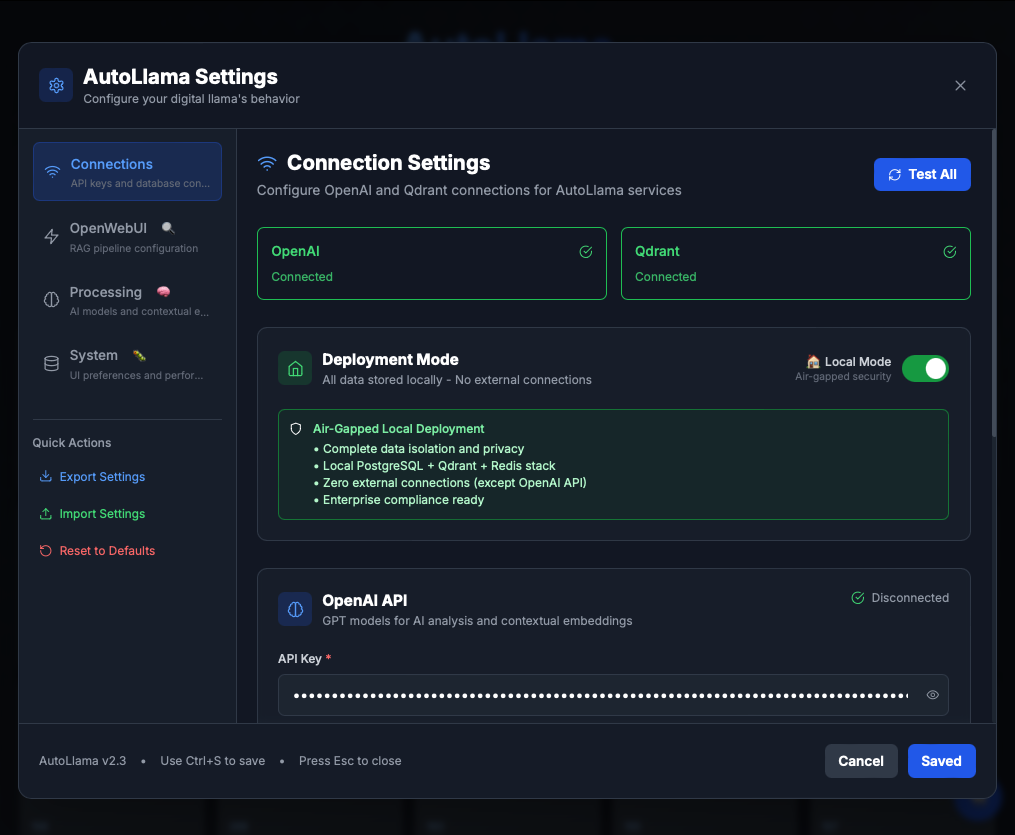Toggle the Local Mode switch off

tap(925, 368)
